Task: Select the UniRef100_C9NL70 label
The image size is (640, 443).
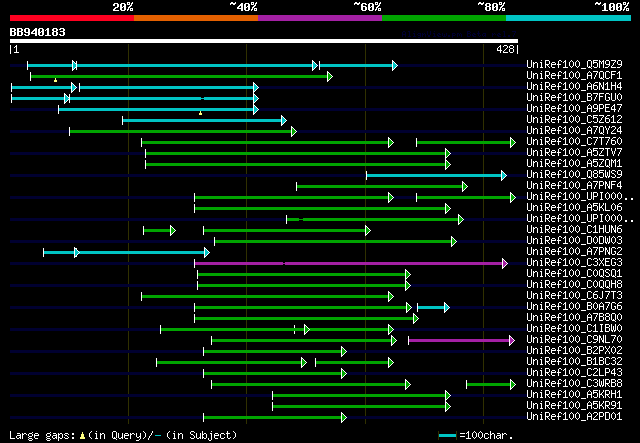Action: pos(574,340)
